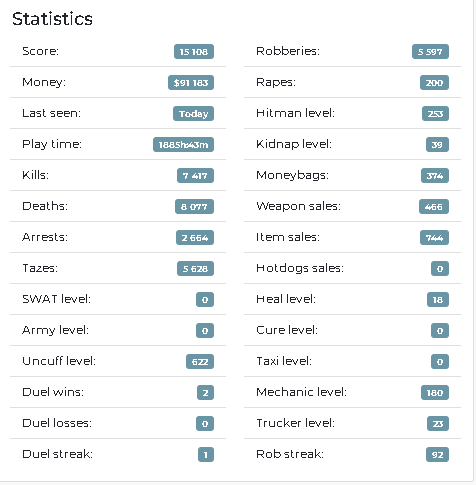Select the Rob streak badge 92

[x=437, y=455]
